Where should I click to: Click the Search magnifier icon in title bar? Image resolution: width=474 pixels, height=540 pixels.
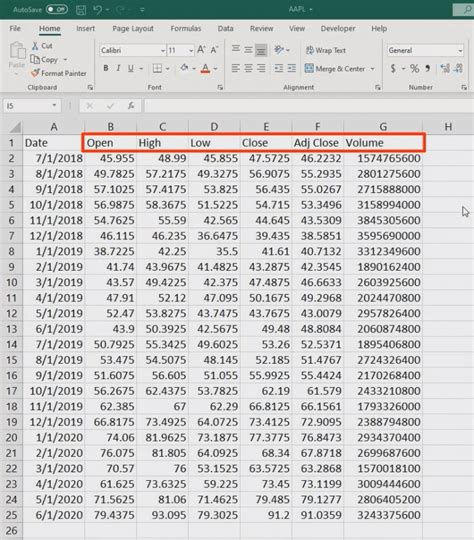click(467, 10)
